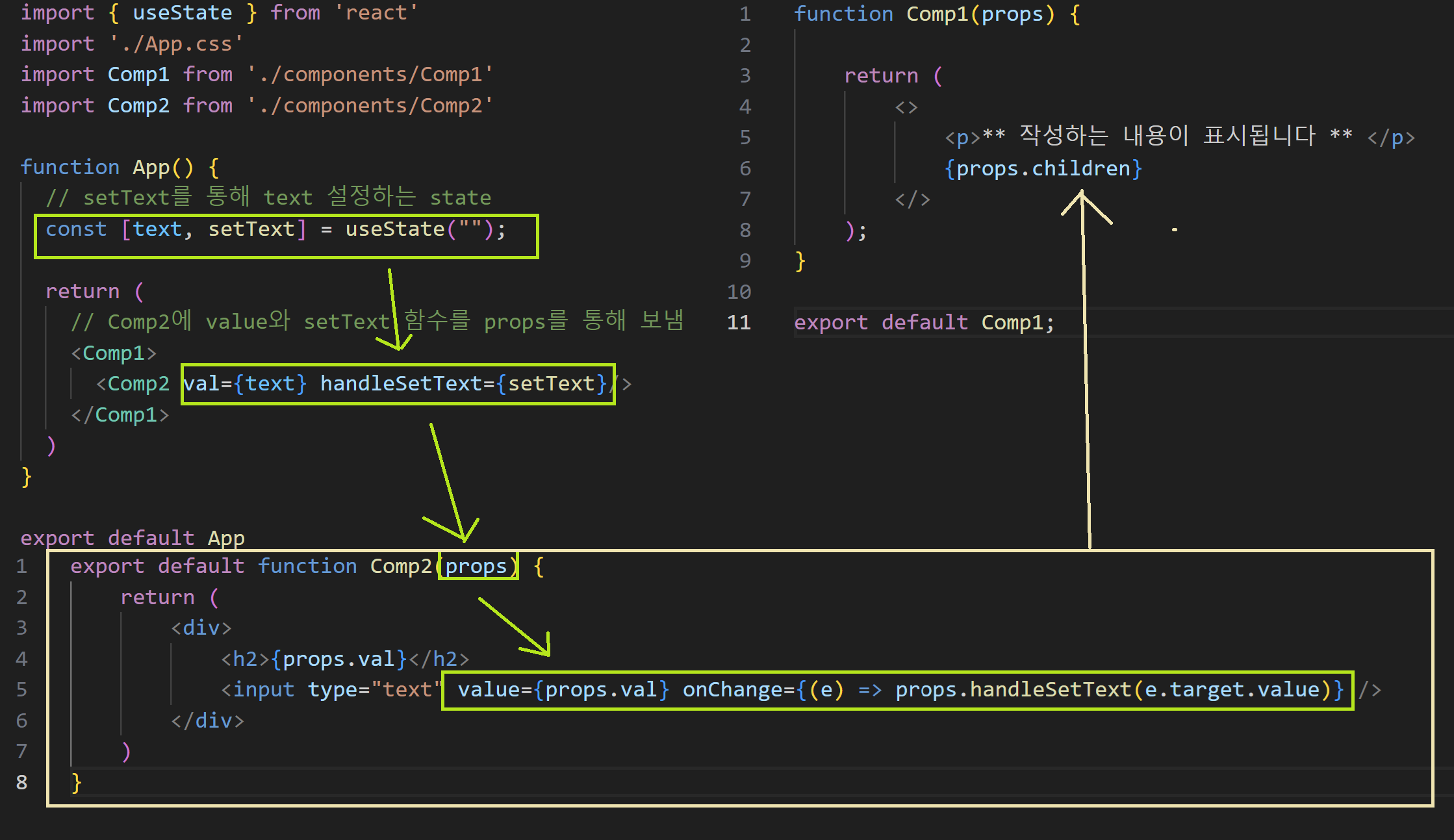
Task: Click {props.children} in Comp1
Action: tap(1043, 169)
